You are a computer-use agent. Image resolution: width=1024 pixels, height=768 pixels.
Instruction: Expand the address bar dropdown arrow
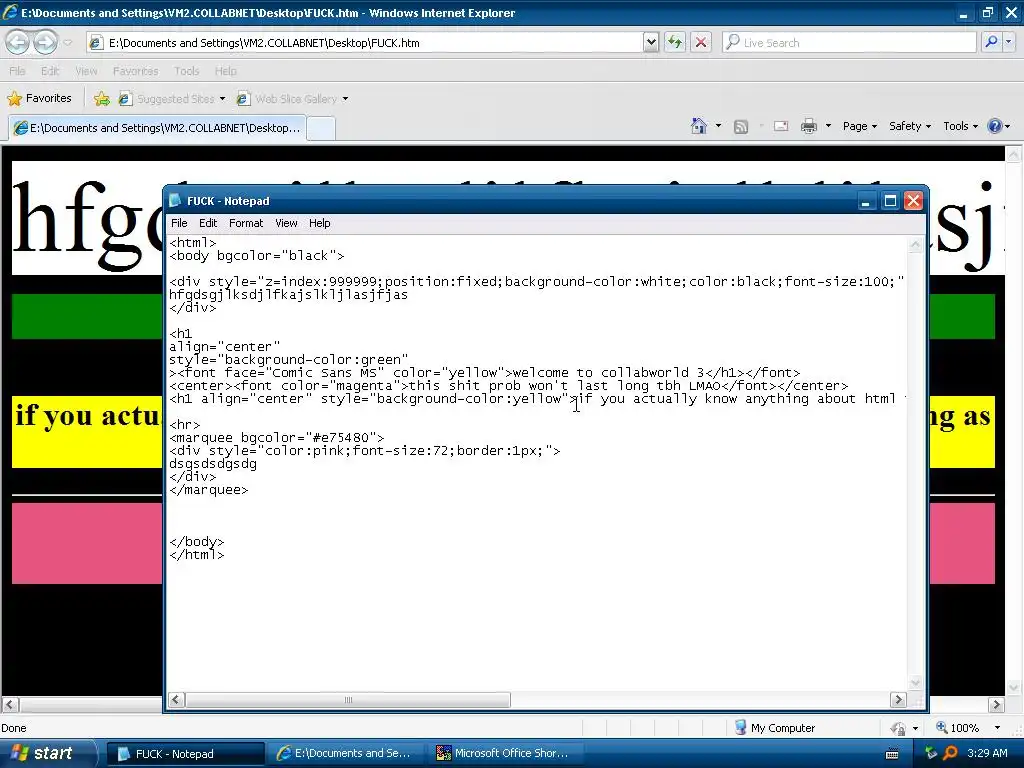coord(650,43)
